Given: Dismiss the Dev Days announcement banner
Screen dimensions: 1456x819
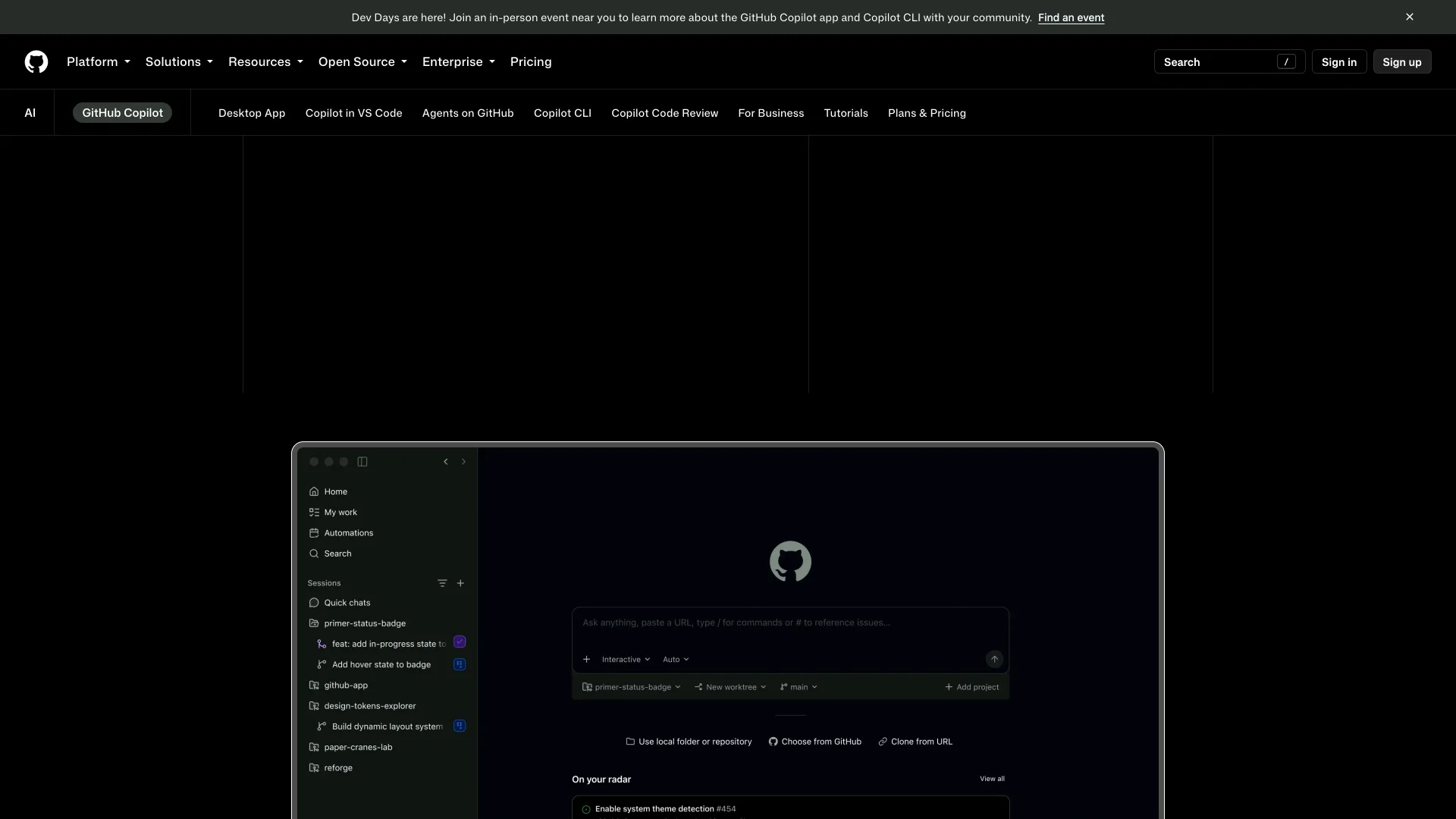Looking at the screenshot, I should [1410, 17].
